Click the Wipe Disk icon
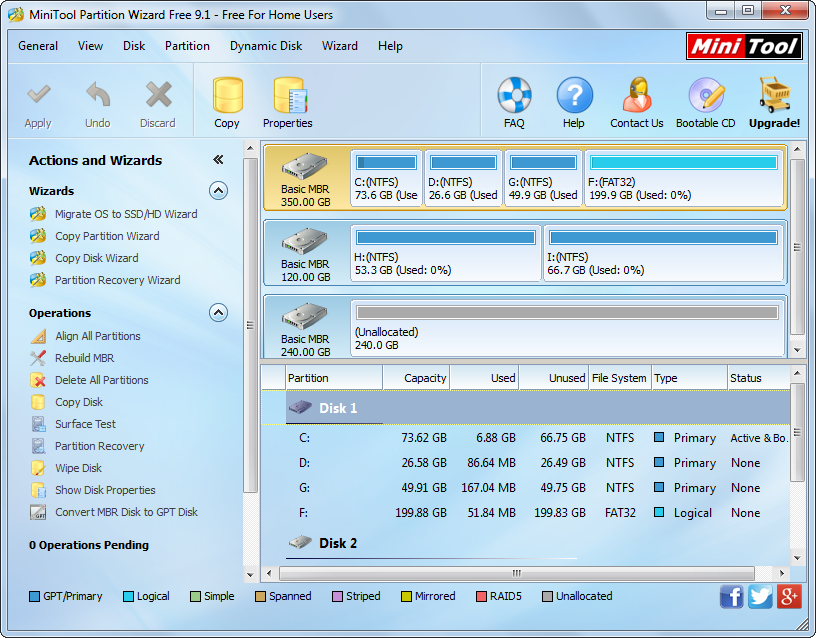Image resolution: width=816 pixels, height=638 pixels. (37, 468)
